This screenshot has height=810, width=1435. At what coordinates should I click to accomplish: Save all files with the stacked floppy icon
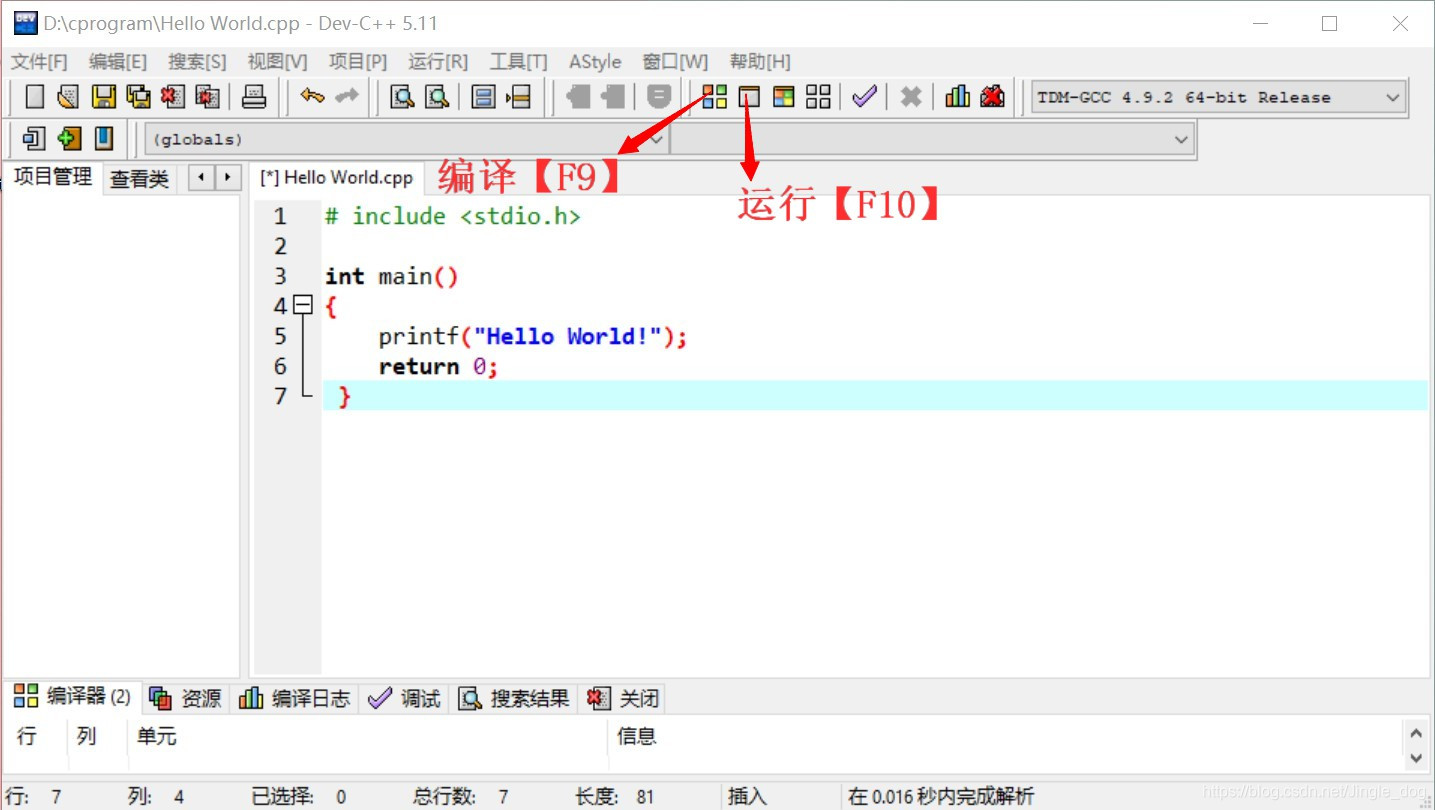click(x=138, y=97)
